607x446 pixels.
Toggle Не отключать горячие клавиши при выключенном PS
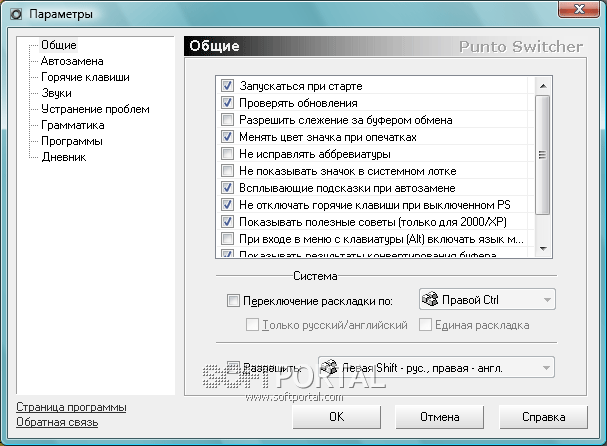coord(227,205)
